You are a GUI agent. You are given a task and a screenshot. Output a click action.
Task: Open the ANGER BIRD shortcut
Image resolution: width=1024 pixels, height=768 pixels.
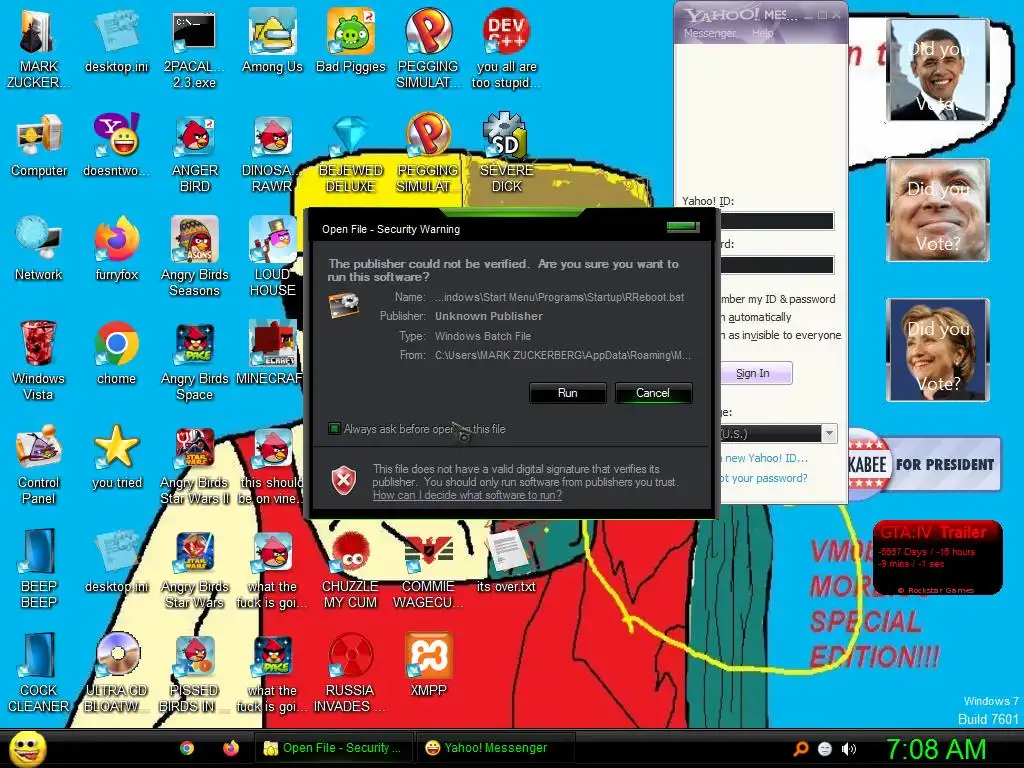195,153
